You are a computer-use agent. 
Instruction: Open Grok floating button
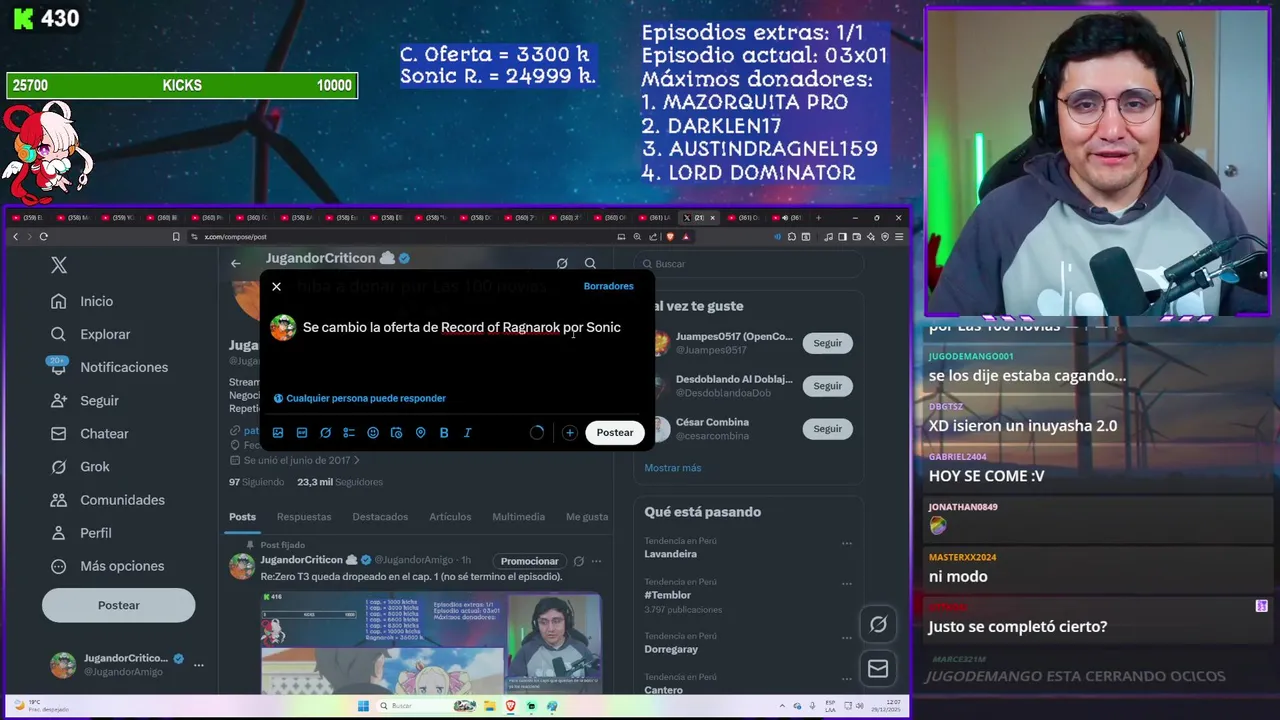click(x=878, y=624)
